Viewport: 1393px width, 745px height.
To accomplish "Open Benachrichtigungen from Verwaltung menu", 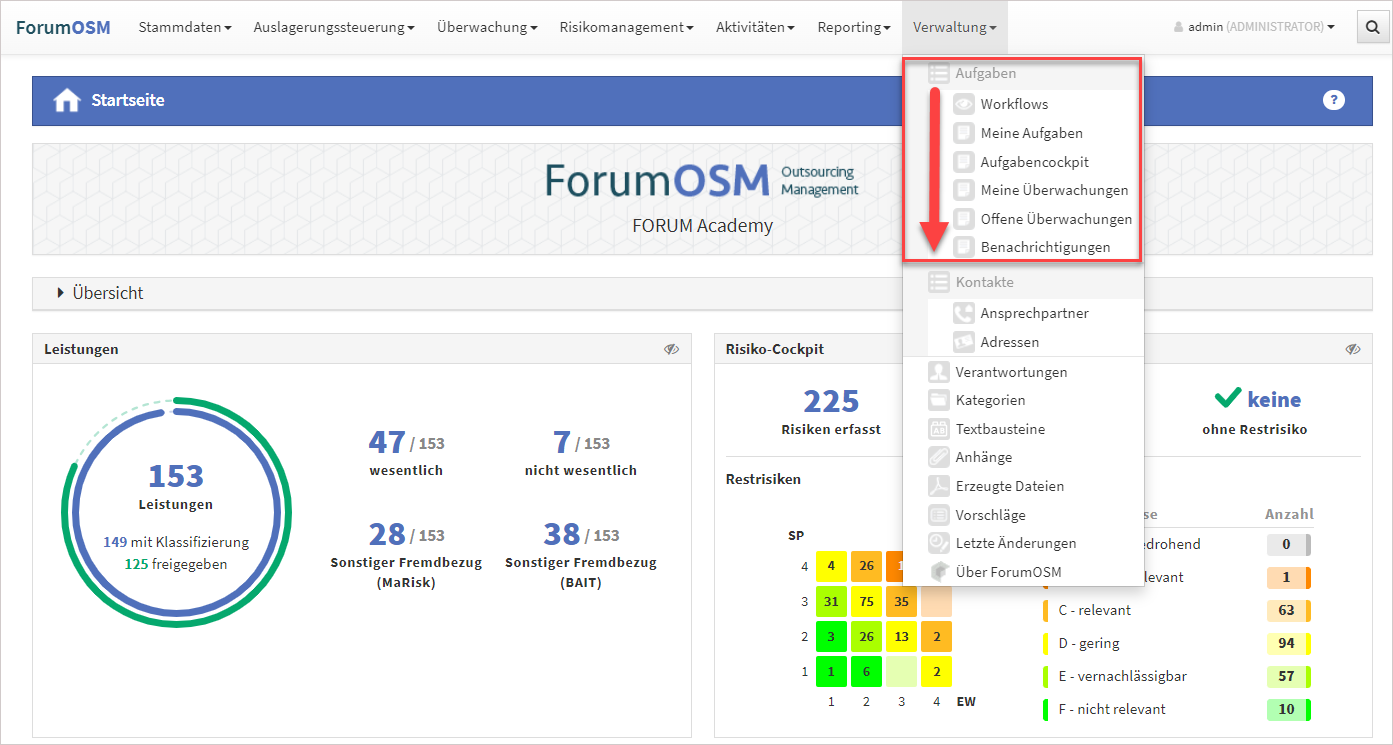I will [1045, 247].
